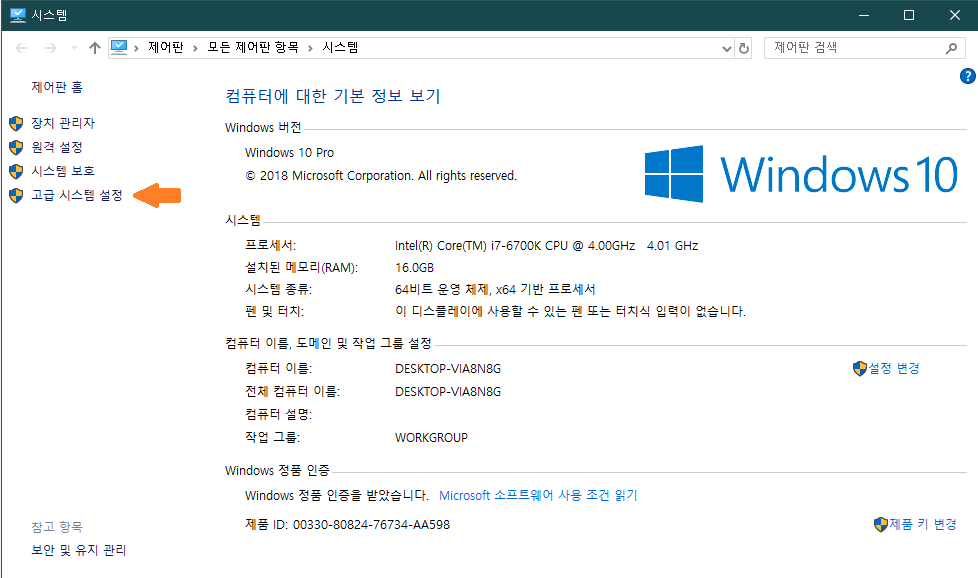
Task: Select the computer name DESKTOP-VIA8N8G after 컴퓨터 이름
Action: (448, 368)
